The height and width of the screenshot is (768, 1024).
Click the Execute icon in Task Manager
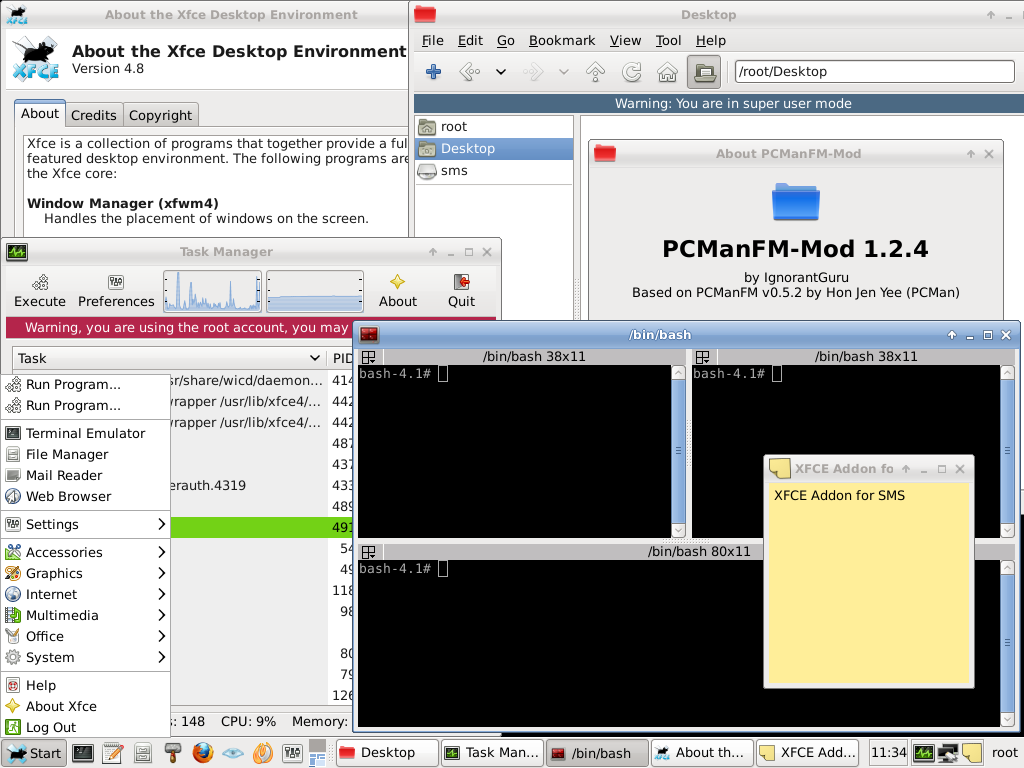click(x=40, y=290)
